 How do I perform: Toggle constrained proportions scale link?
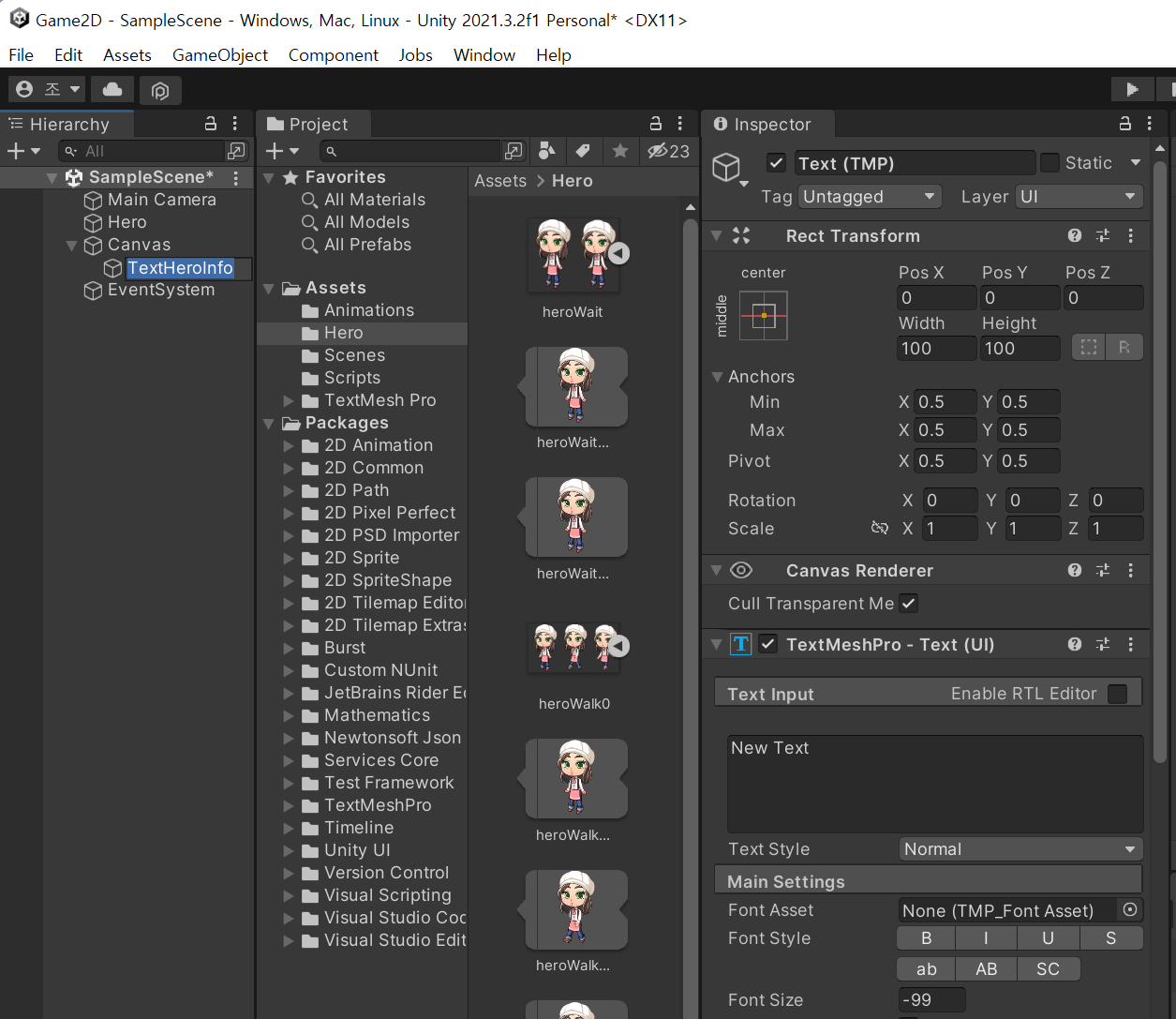(880, 529)
